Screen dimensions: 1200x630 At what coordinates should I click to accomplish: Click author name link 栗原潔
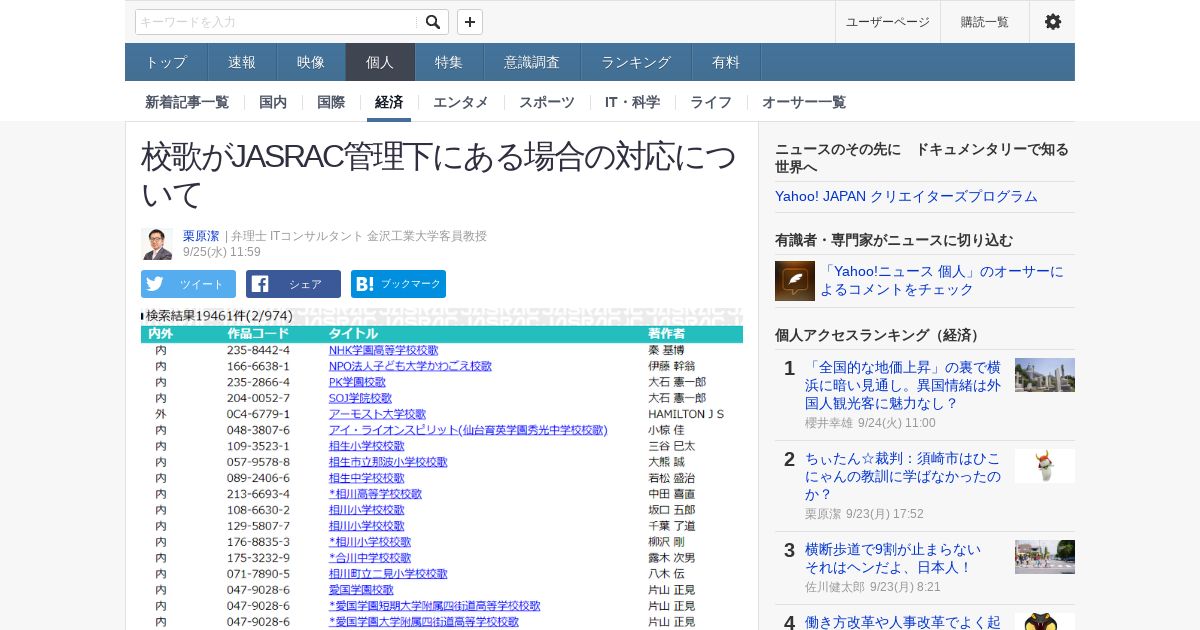click(201, 236)
